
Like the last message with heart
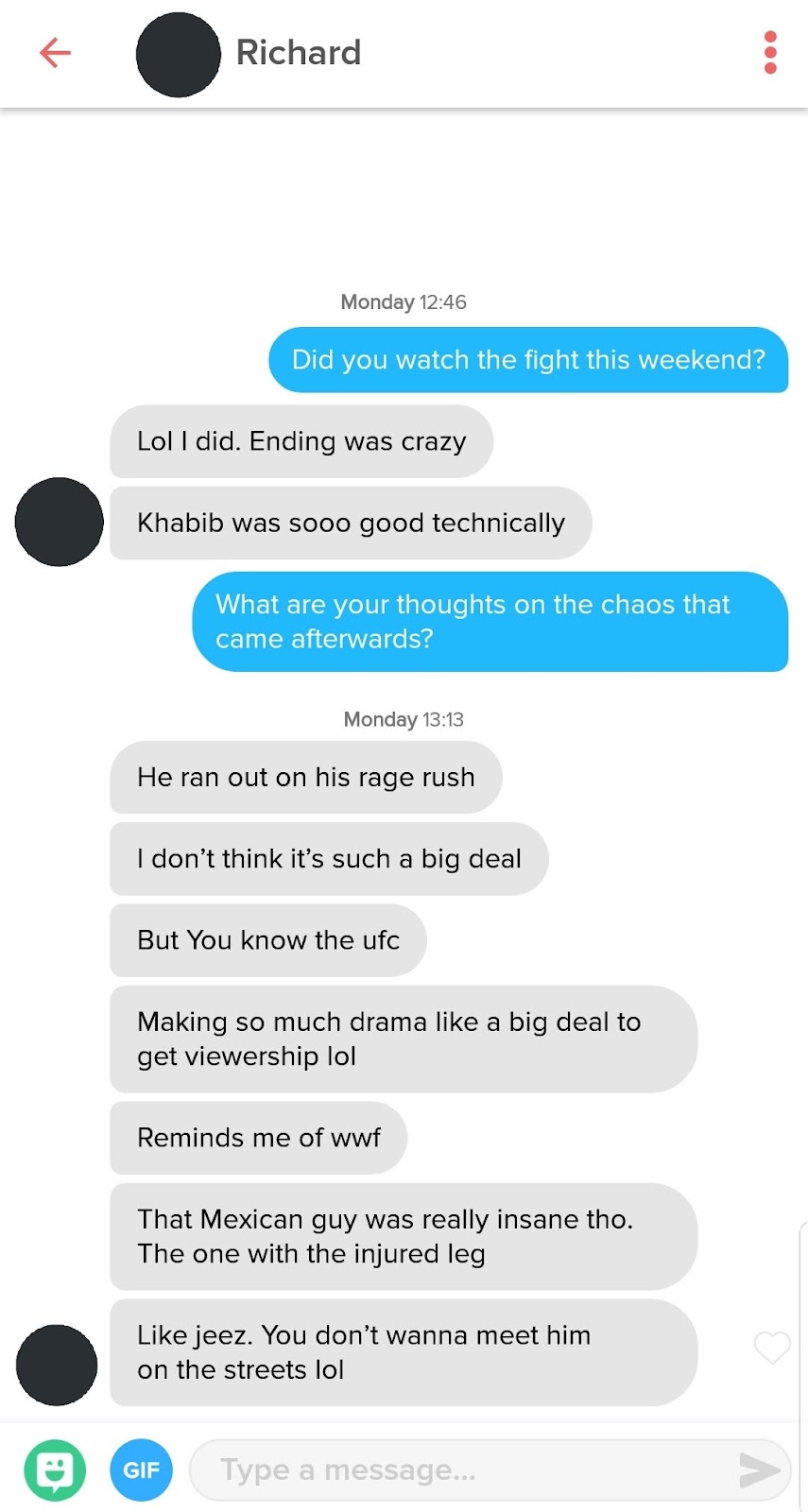click(x=772, y=1349)
